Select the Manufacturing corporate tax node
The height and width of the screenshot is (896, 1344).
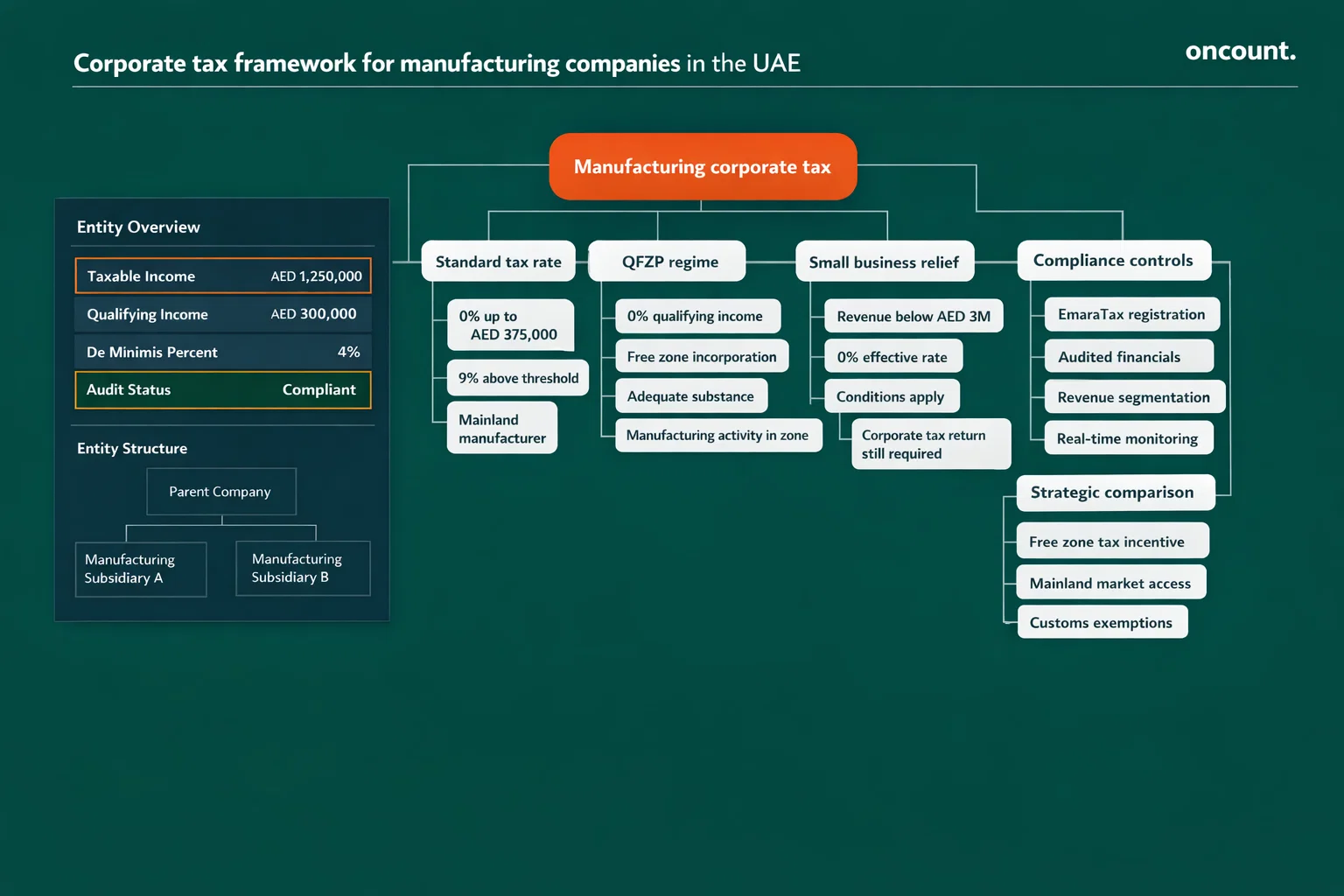click(702, 166)
